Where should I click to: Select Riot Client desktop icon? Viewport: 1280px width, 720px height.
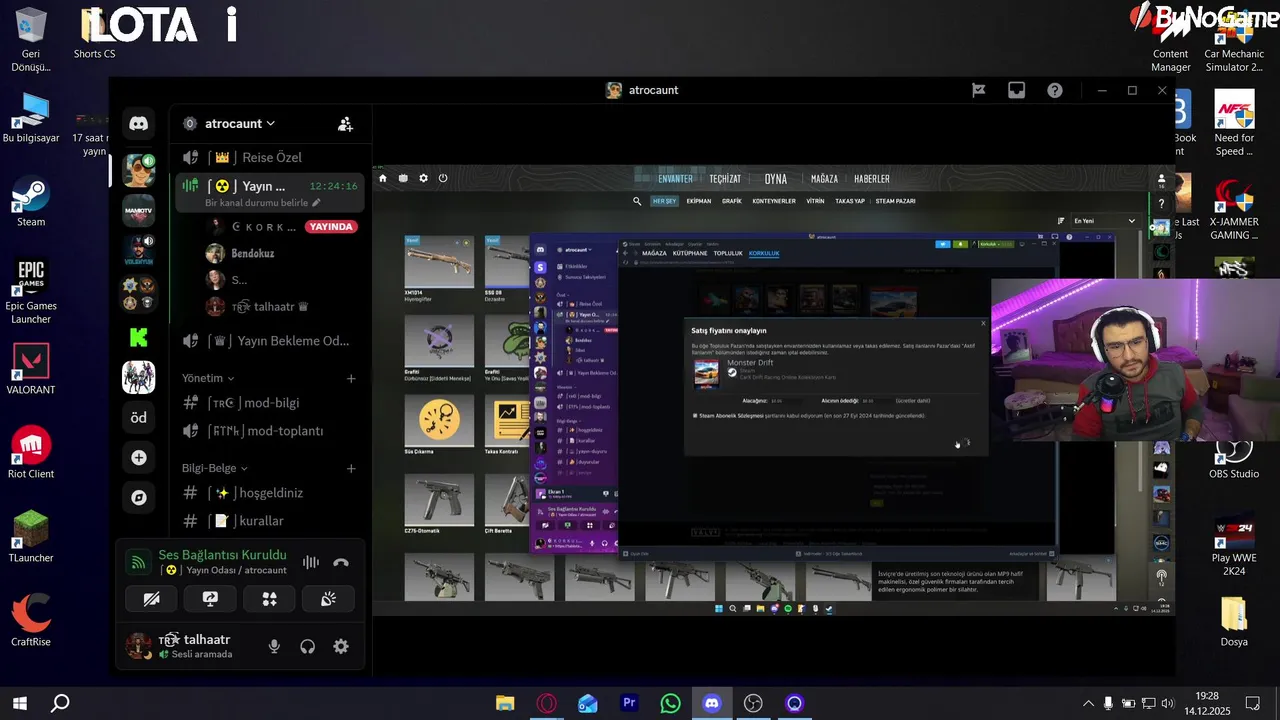[x=31, y=452]
